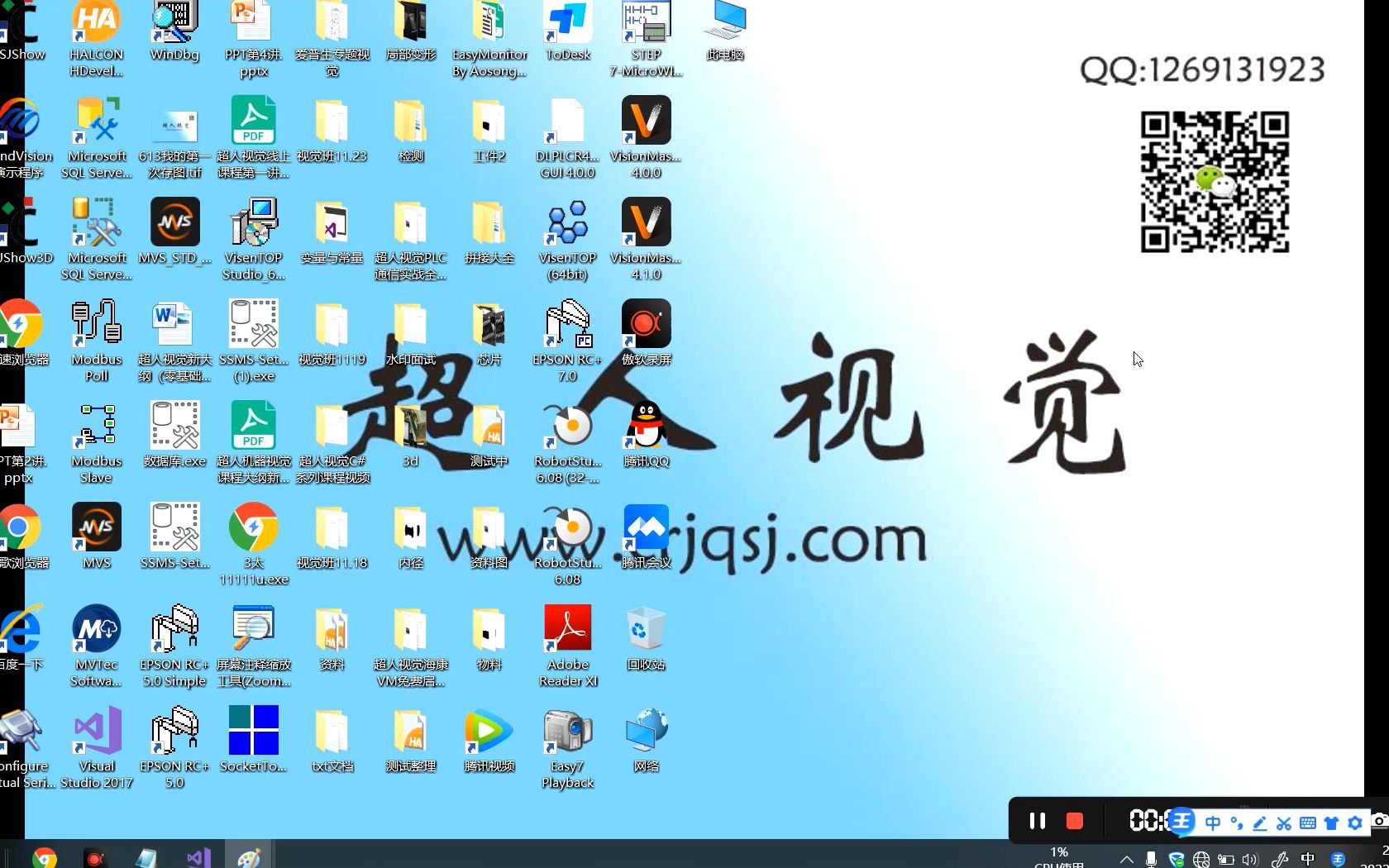Launch ToDesk from the desktop
This screenshot has width=1389, height=868.
(x=568, y=33)
